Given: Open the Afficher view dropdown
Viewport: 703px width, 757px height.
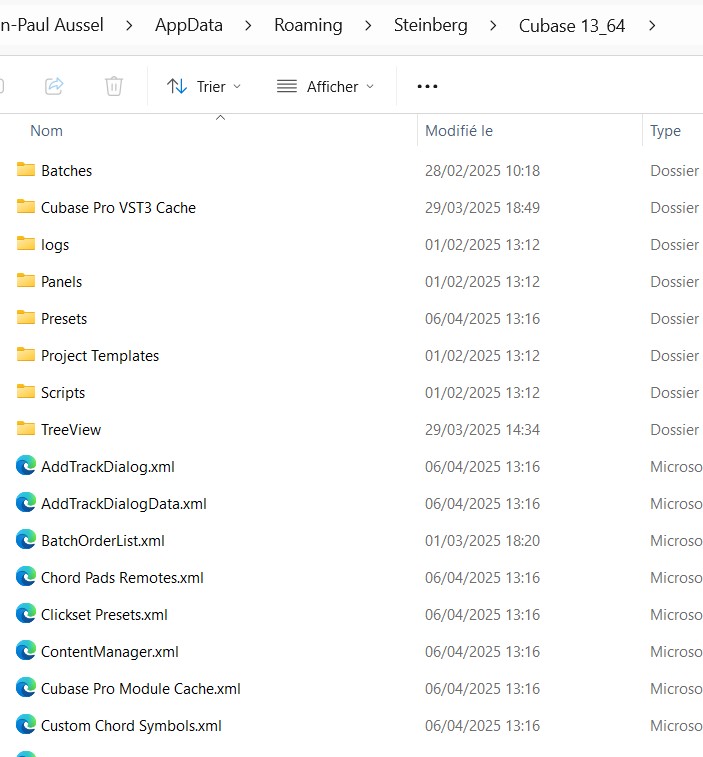Looking at the screenshot, I should tap(325, 86).
